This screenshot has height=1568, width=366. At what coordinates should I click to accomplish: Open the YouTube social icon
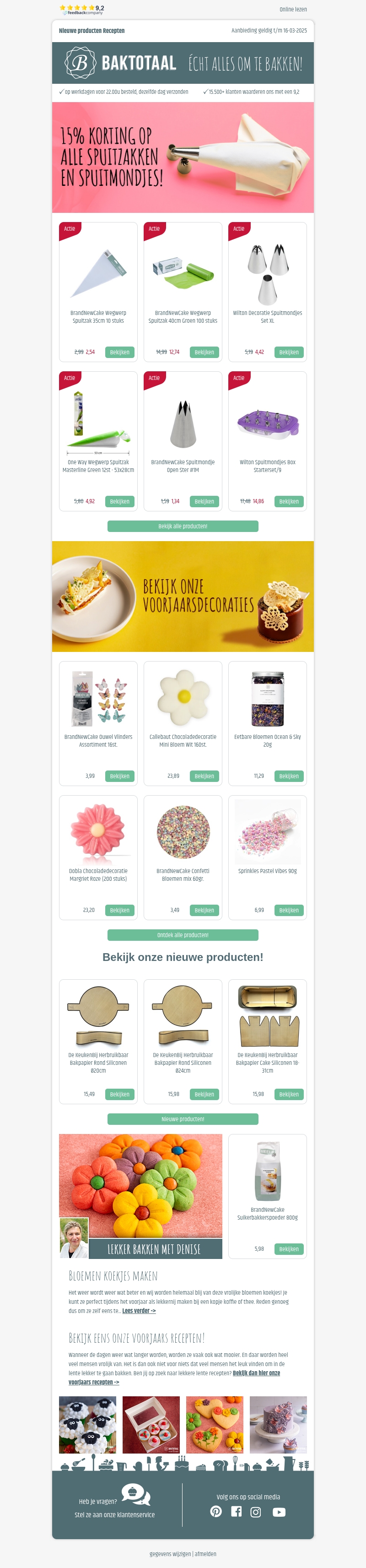(279, 1512)
